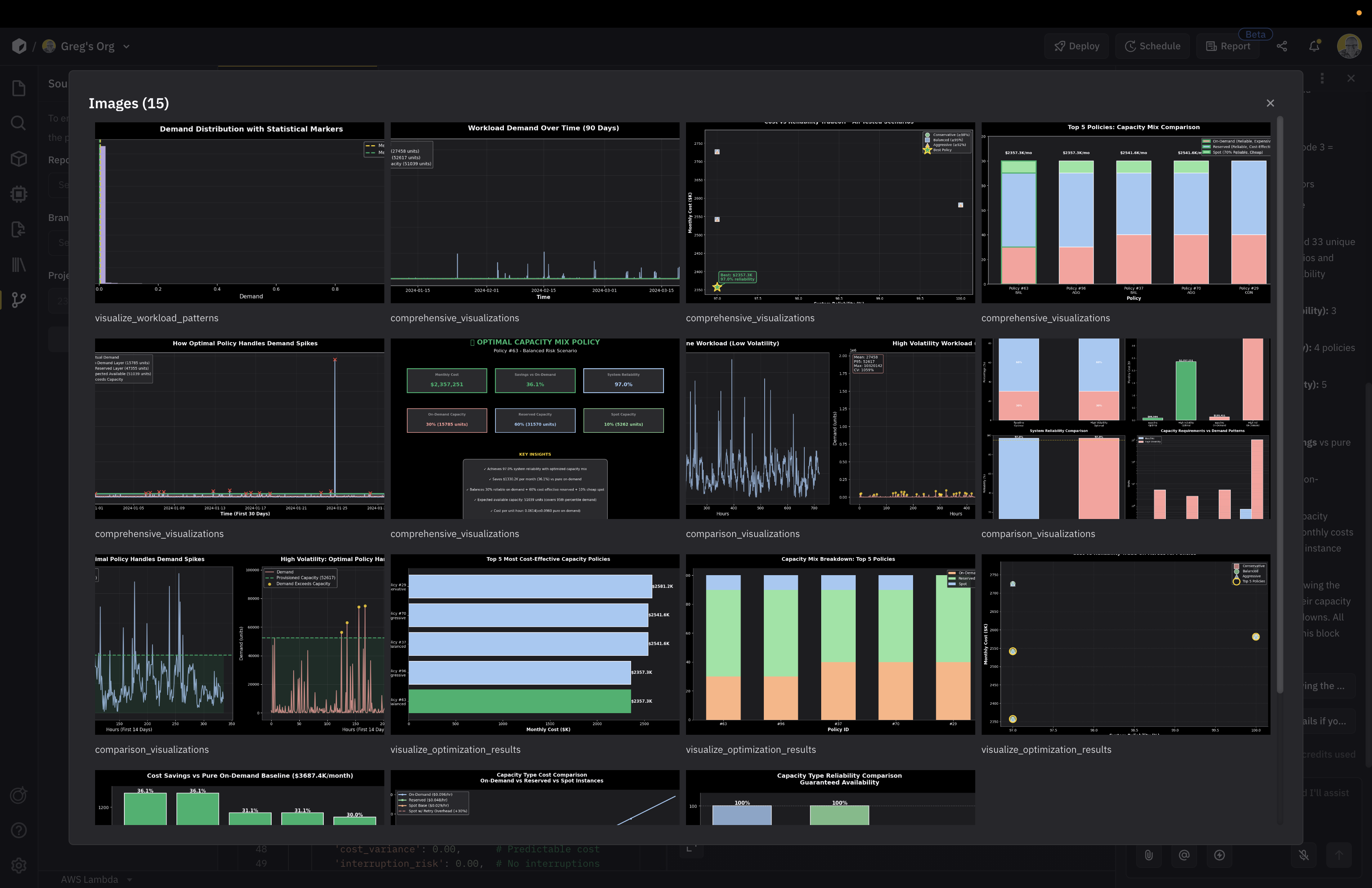The height and width of the screenshot is (888, 1372).
Task: Select the git branch icon in the sidebar
Action: tap(18, 300)
